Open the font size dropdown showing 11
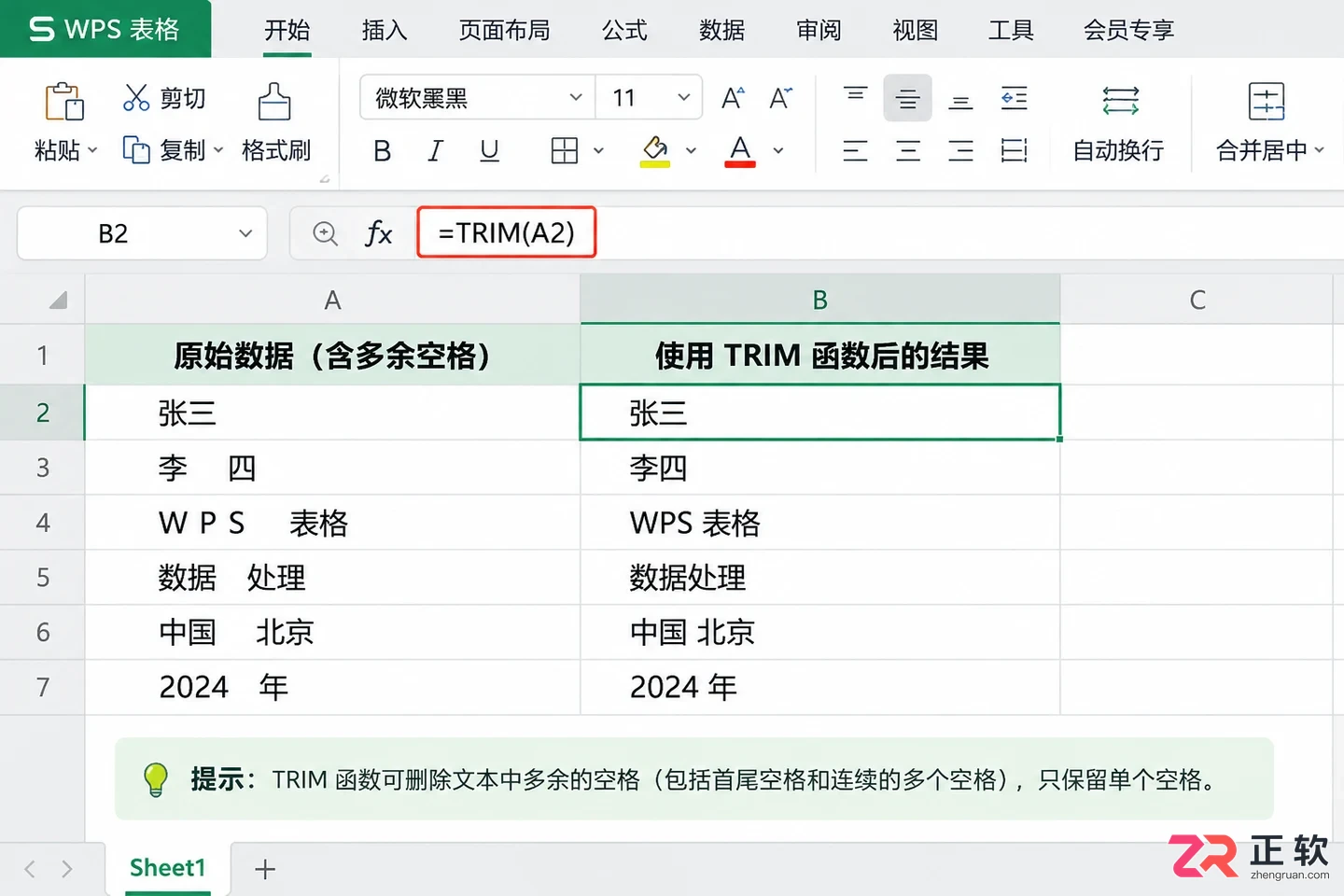This screenshot has width=1344, height=896. pos(683,97)
